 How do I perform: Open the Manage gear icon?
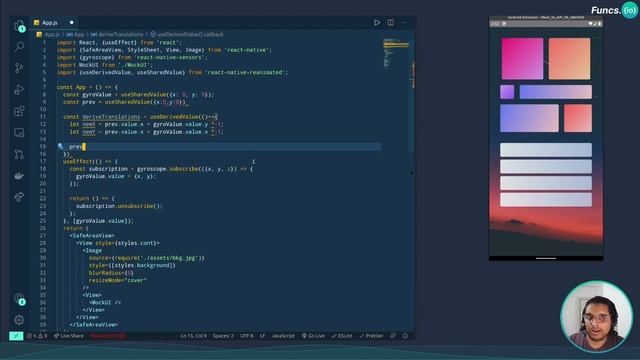(19, 320)
